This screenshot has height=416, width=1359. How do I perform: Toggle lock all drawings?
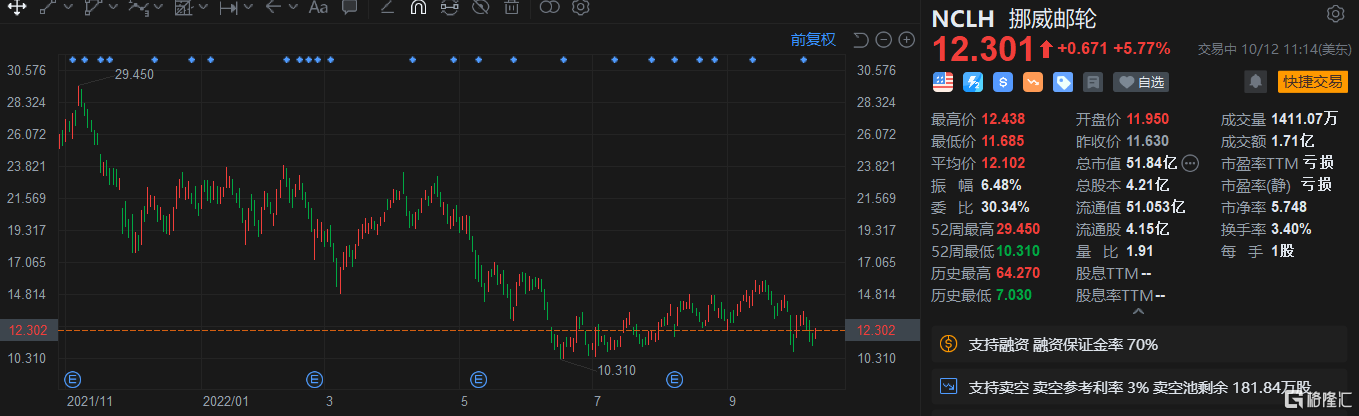(449, 8)
